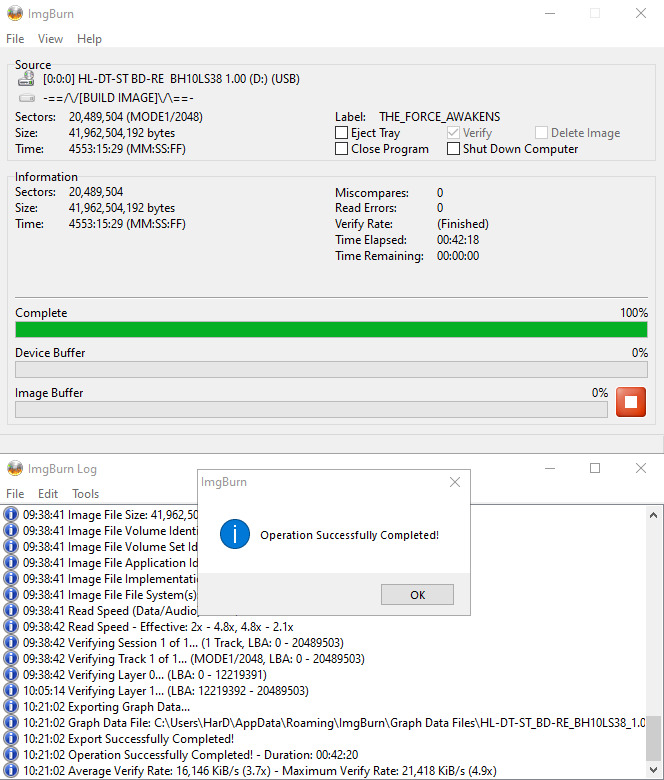Click info icon of Image File File System row
664x780 pixels.
[x=11, y=594]
